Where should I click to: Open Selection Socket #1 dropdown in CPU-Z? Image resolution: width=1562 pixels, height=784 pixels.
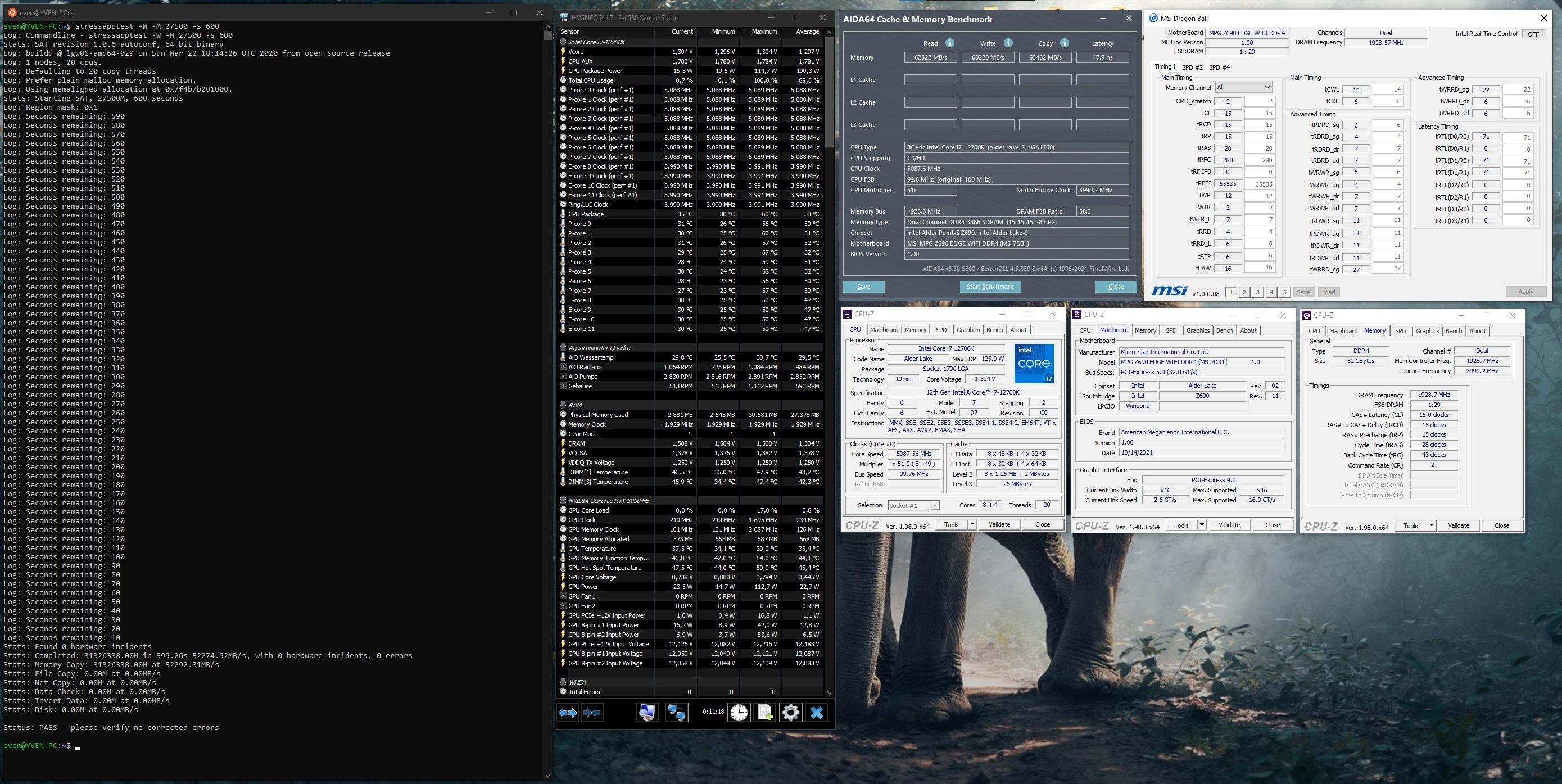pos(913,506)
